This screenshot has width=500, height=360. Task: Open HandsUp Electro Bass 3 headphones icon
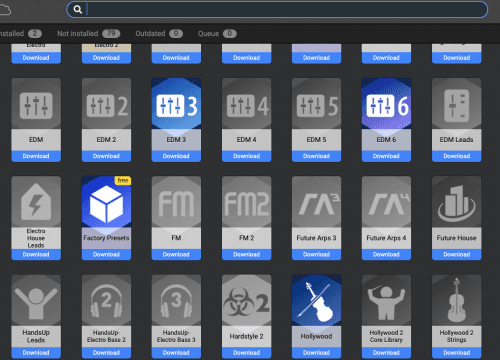(176, 301)
